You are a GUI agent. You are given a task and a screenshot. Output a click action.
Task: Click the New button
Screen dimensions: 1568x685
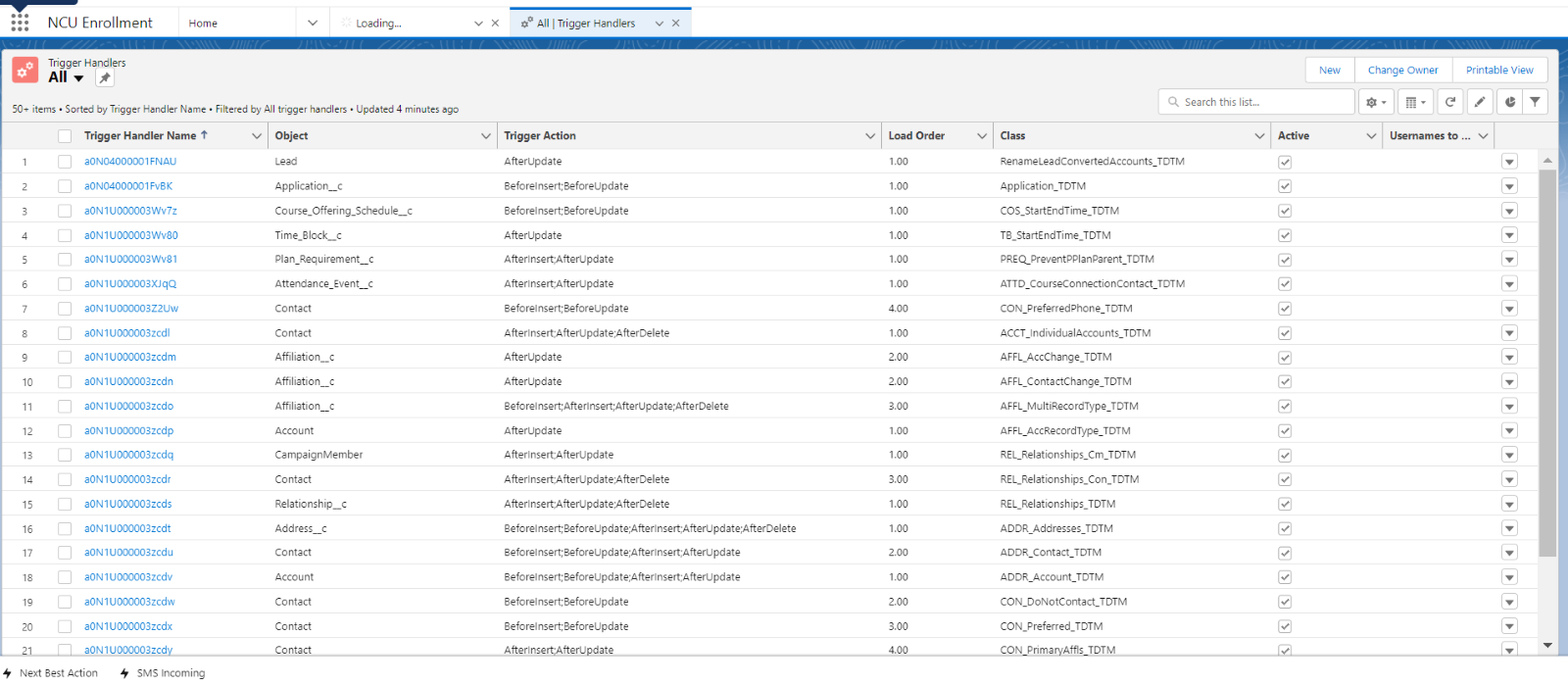(x=1329, y=71)
